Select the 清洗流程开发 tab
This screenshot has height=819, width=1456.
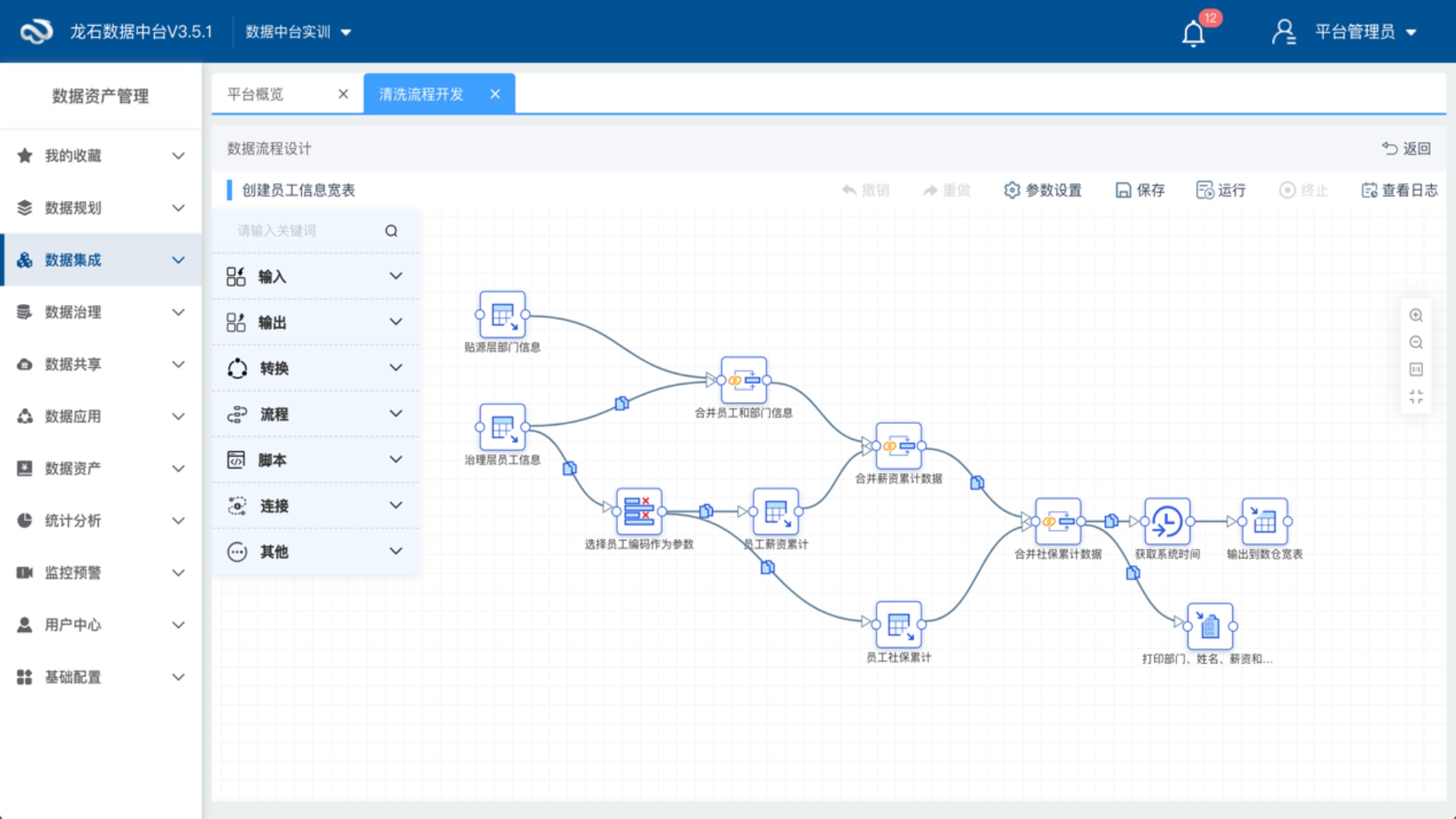[x=422, y=94]
